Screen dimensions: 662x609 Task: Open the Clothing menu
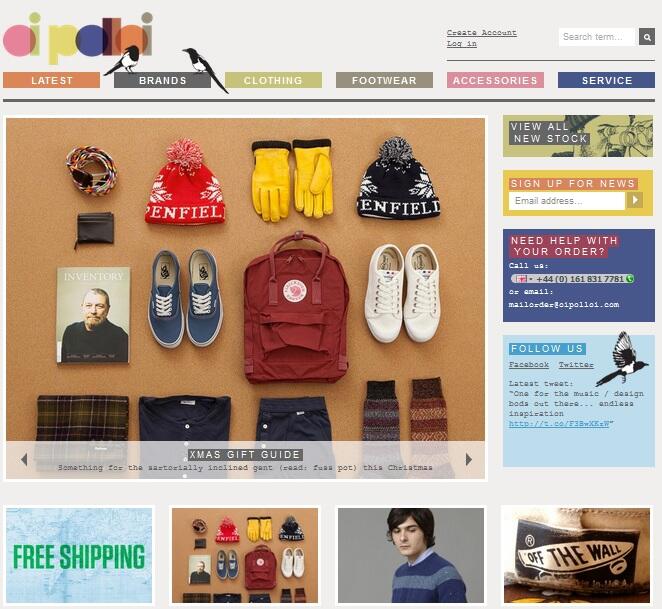[x=273, y=80]
